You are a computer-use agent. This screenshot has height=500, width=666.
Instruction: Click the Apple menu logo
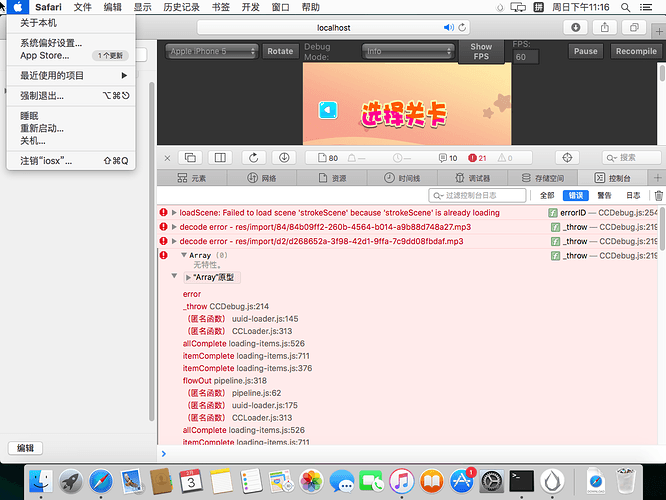(x=18, y=7)
